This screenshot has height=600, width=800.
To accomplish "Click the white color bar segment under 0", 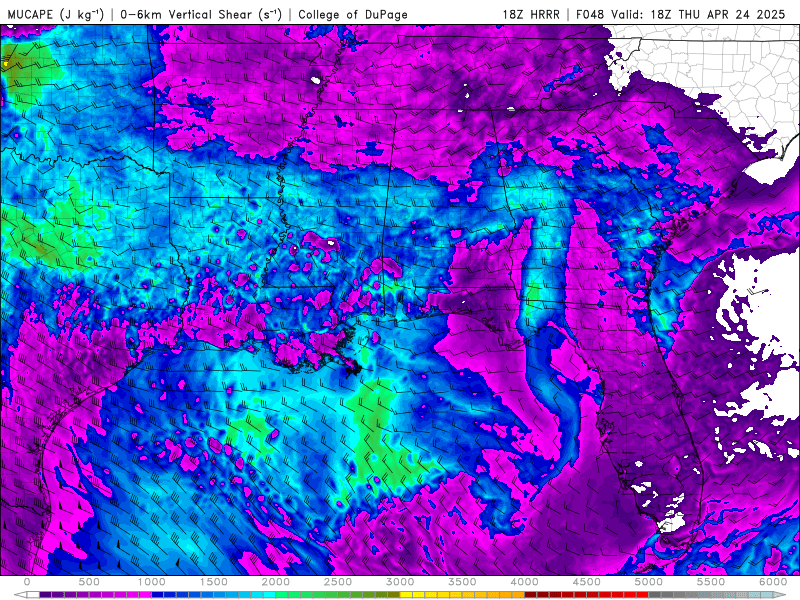I will click(x=33, y=595).
